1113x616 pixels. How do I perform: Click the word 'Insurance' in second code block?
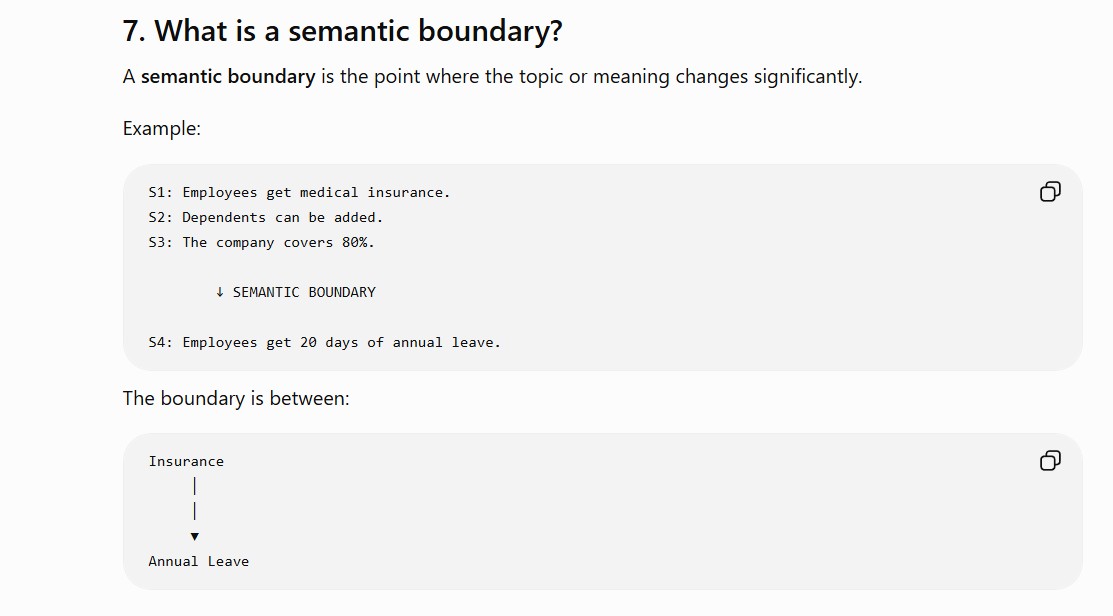(x=186, y=461)
